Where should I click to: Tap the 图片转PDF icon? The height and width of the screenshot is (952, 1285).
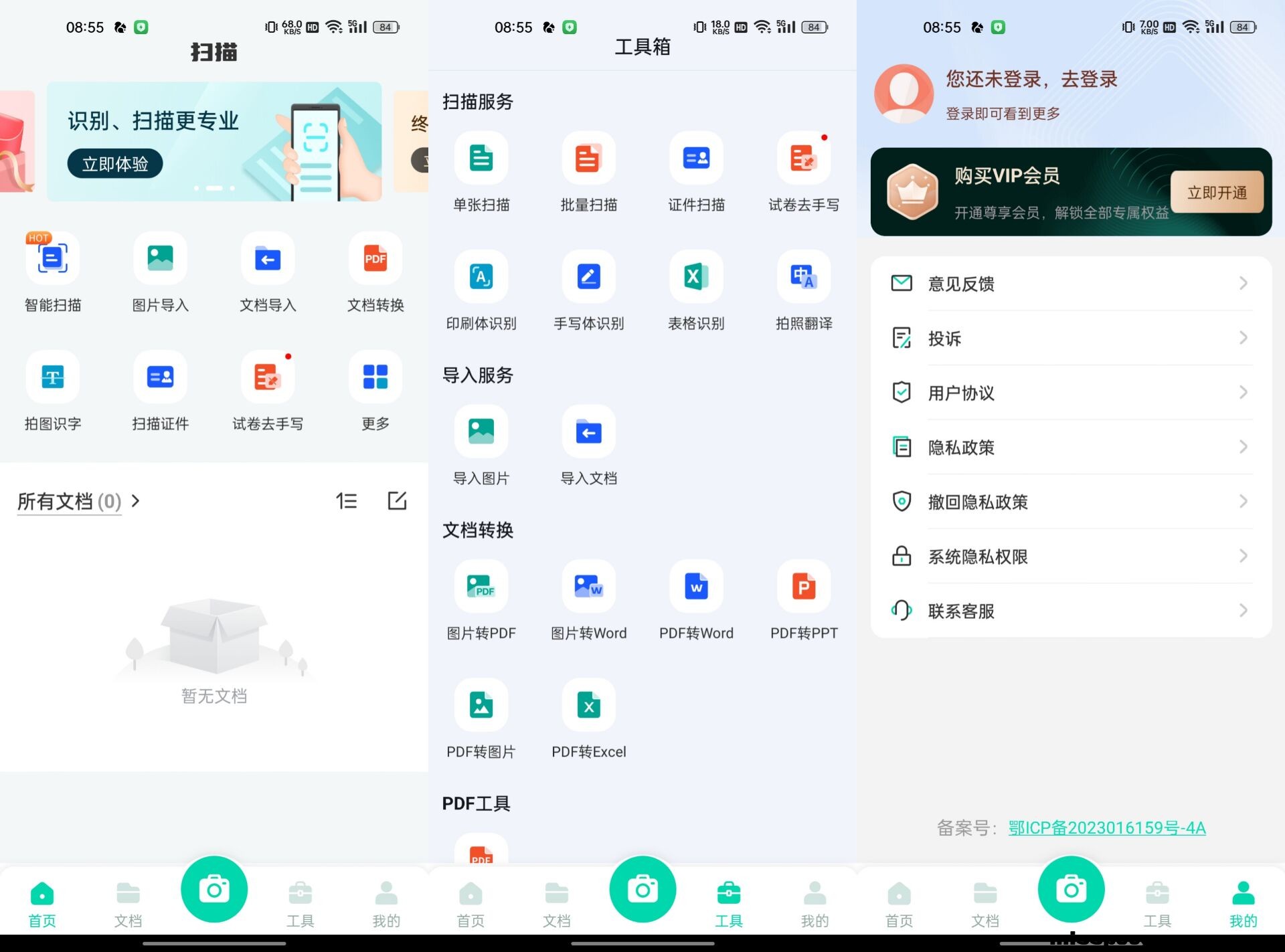(481, 587)
